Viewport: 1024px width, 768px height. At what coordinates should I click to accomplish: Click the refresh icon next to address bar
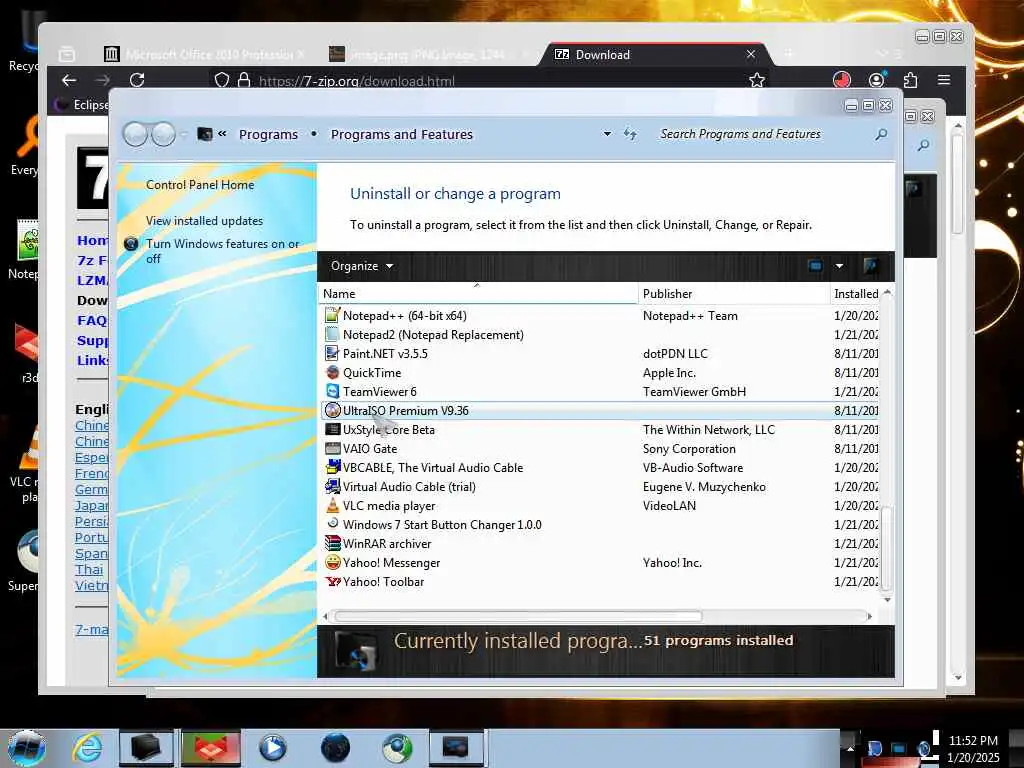click(630, 134)
